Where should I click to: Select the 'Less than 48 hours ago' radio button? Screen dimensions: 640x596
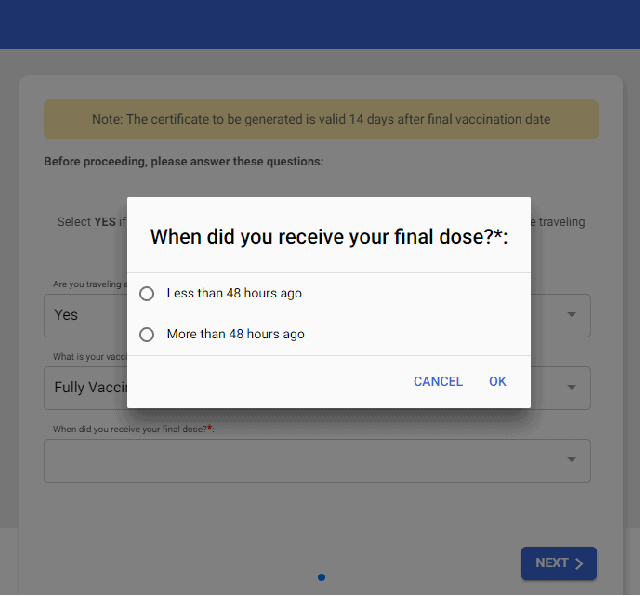tap(147, 294)
